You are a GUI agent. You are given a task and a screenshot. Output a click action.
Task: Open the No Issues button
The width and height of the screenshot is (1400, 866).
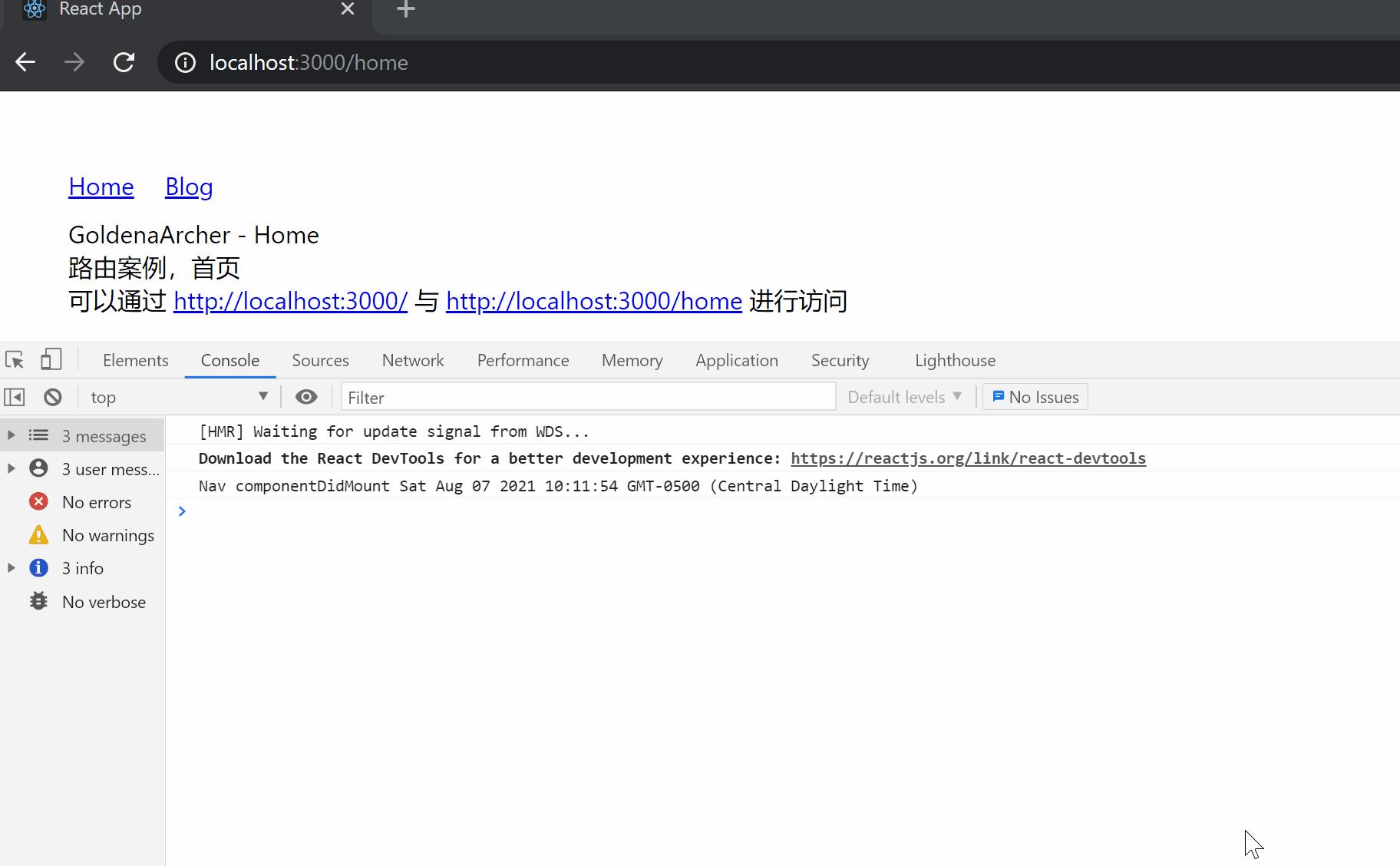click(x=1035, y=396)
